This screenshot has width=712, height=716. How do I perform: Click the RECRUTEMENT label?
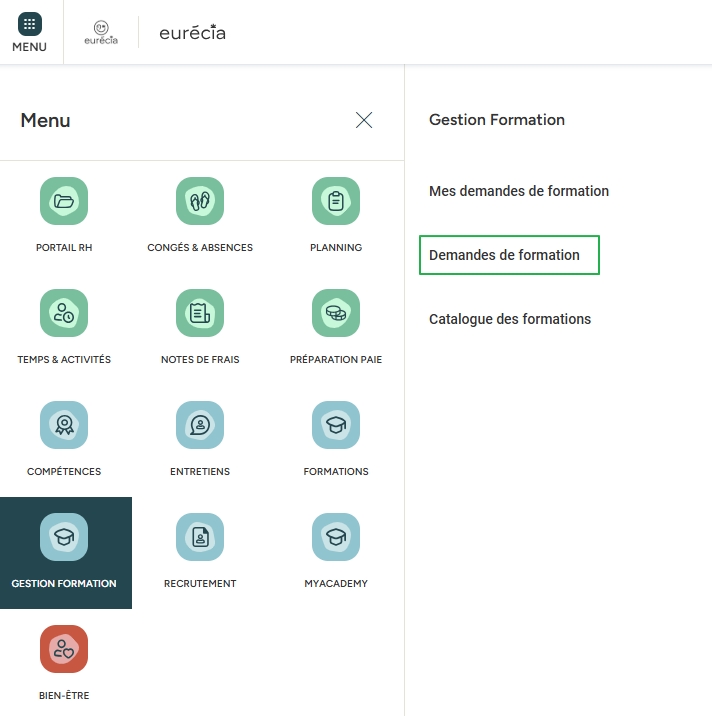coord(200,583)
